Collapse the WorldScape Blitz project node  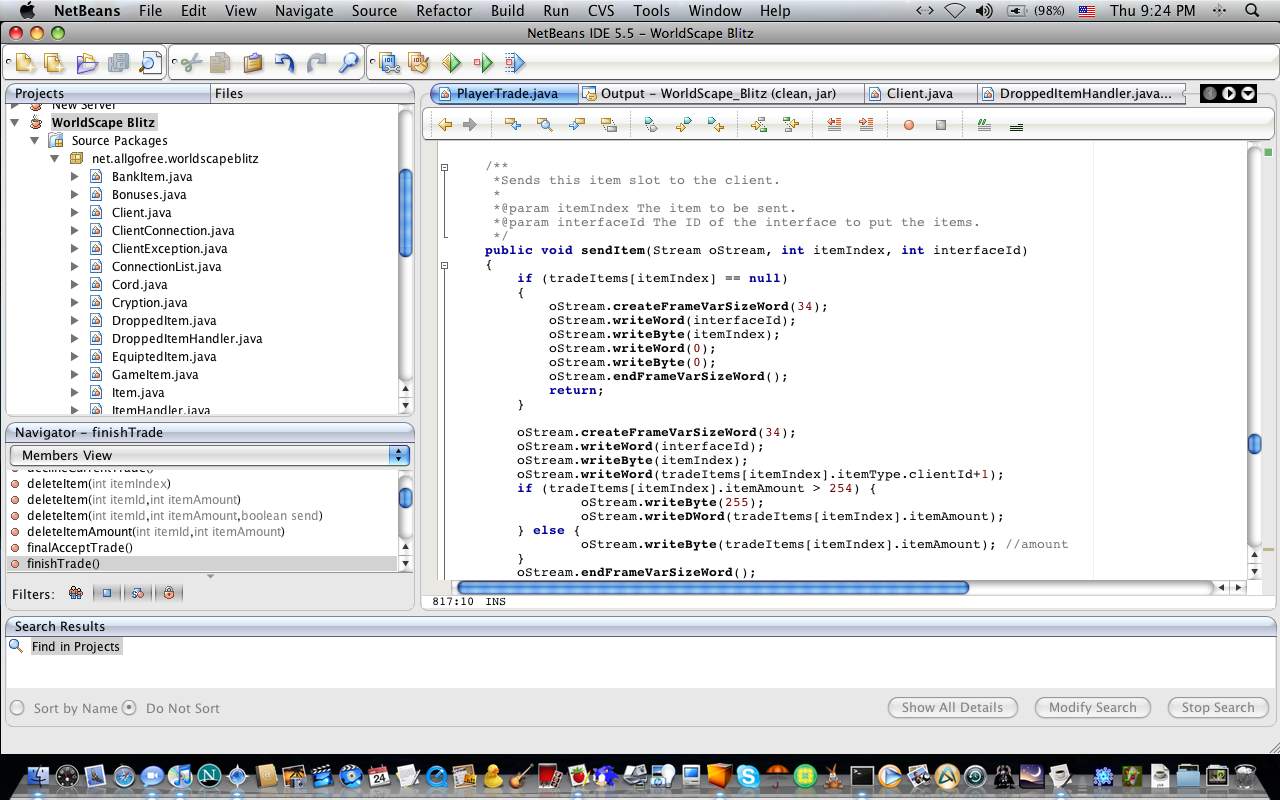pyautogui.click(x=15, y=122)
